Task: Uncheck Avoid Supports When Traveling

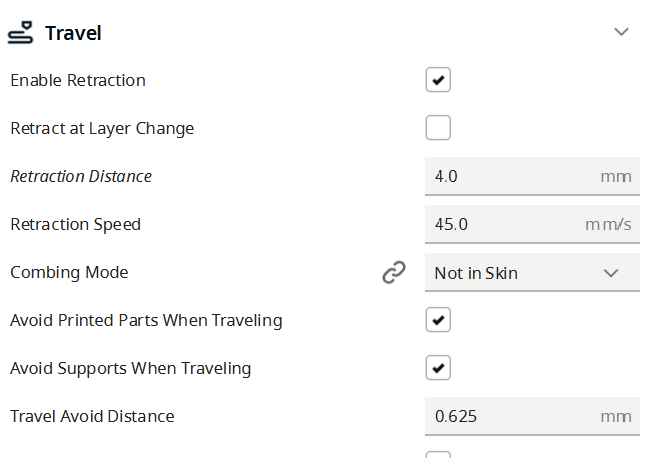Action: pyautogui.click(x=438, y=368)
